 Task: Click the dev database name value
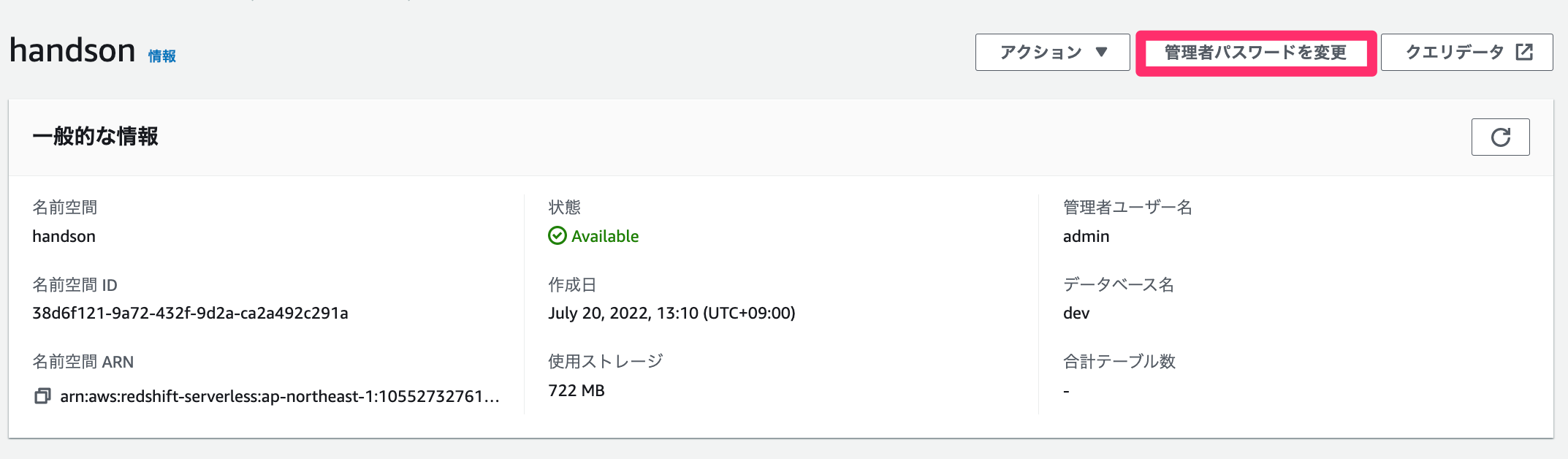(1076, 313)
